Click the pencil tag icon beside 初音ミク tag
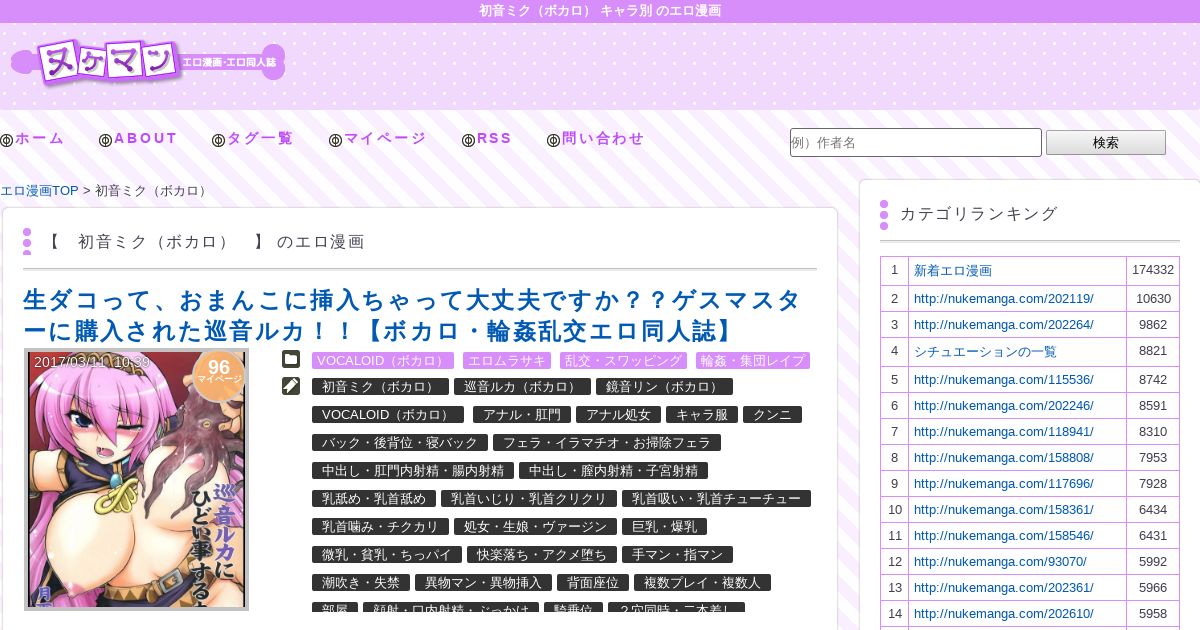This screenshot has height=630, width=1200. click(x=291, y=386)
